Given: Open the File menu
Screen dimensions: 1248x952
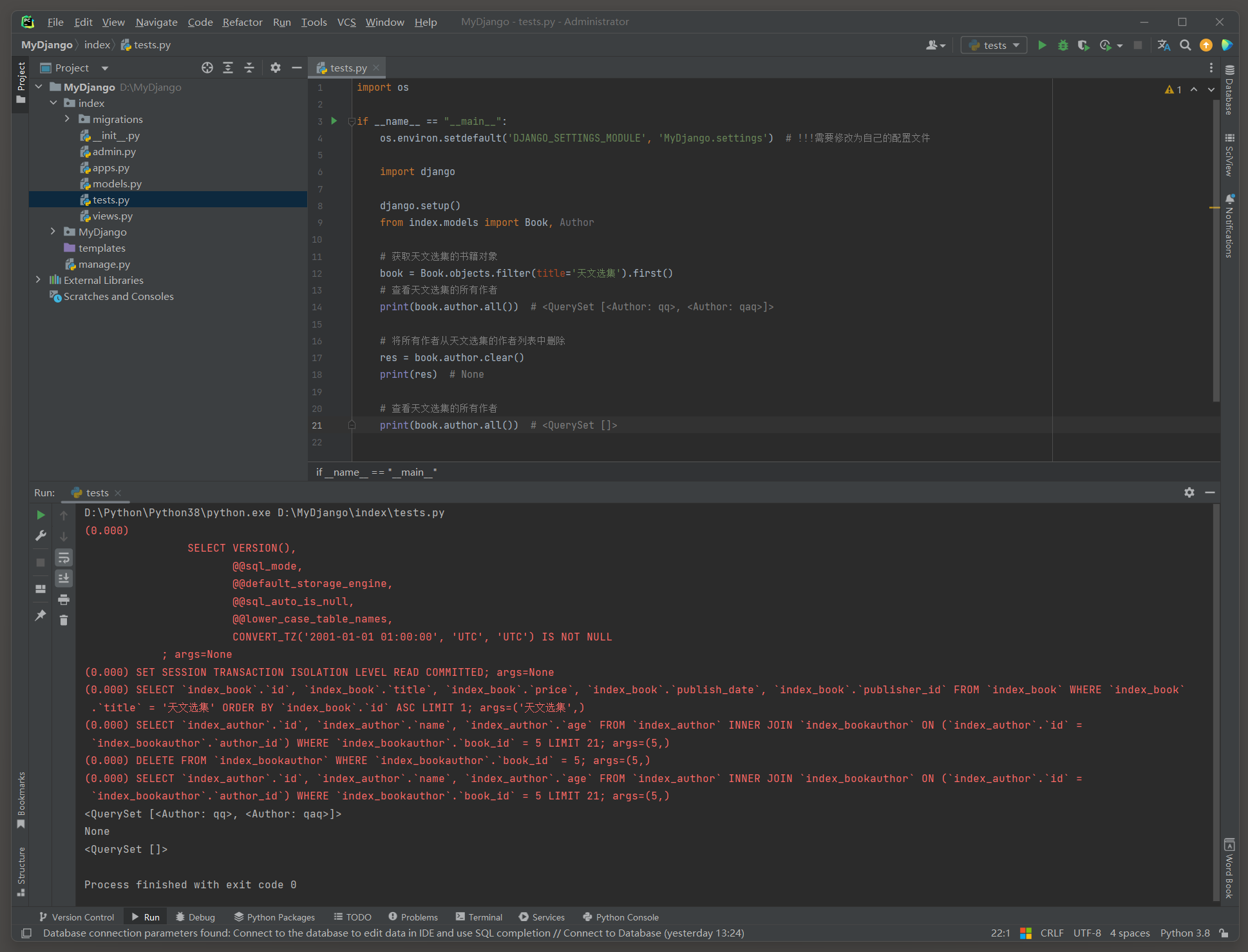Looking at the screenshot, I should pos(55,22).
